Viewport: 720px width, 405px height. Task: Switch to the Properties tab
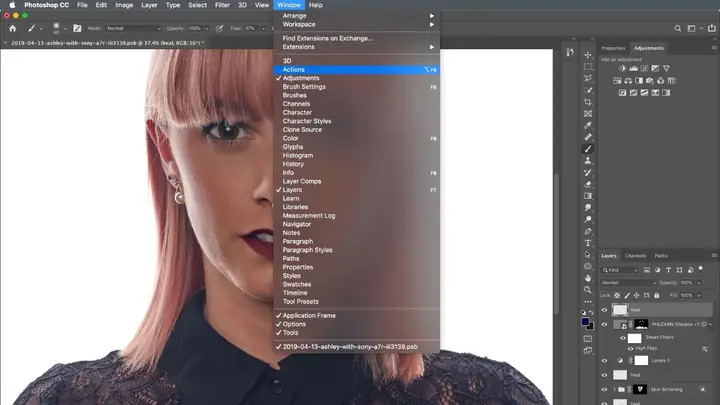pos(613,48)
